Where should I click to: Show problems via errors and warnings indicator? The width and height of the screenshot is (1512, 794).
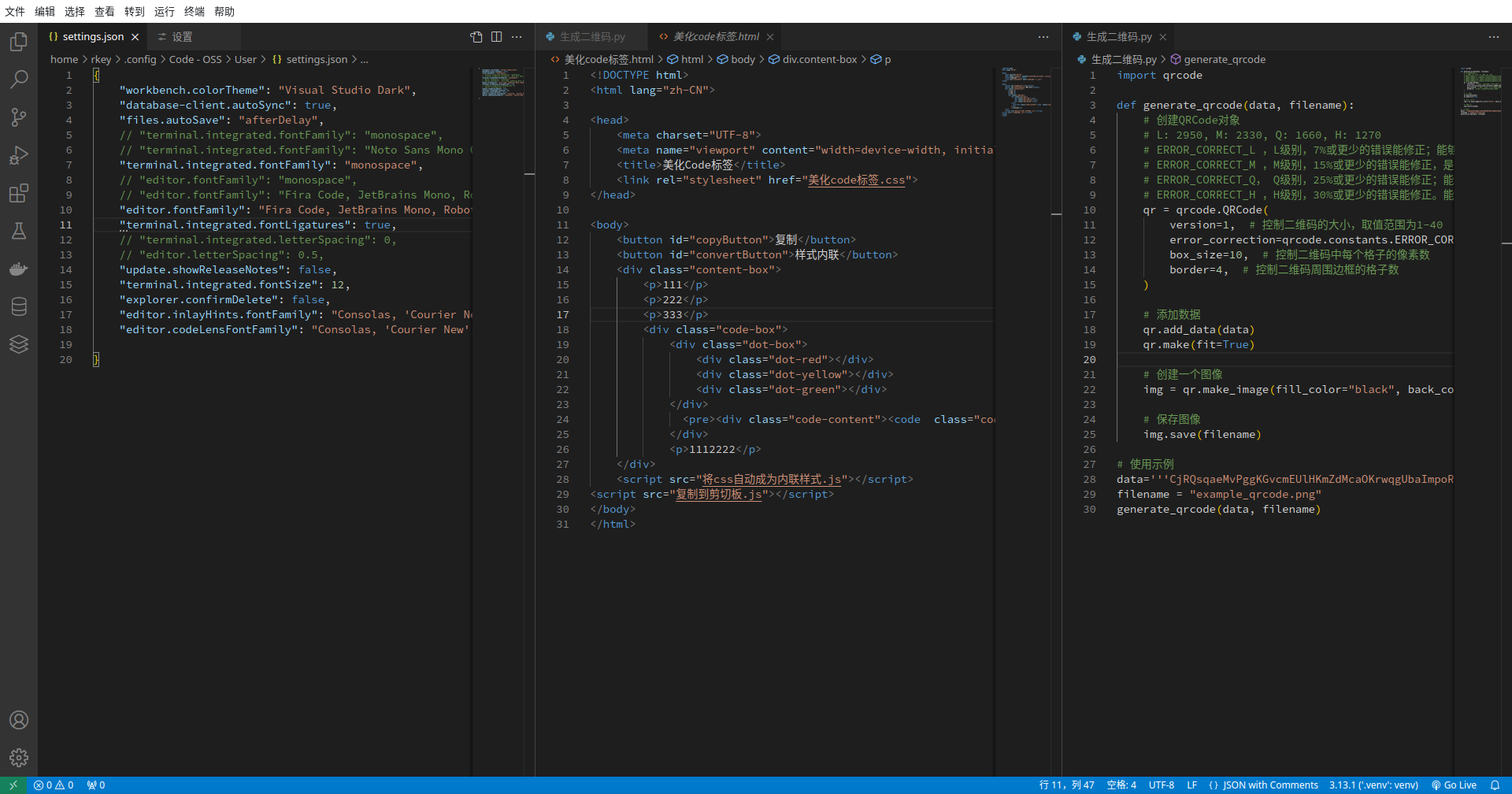pos(54,785)
